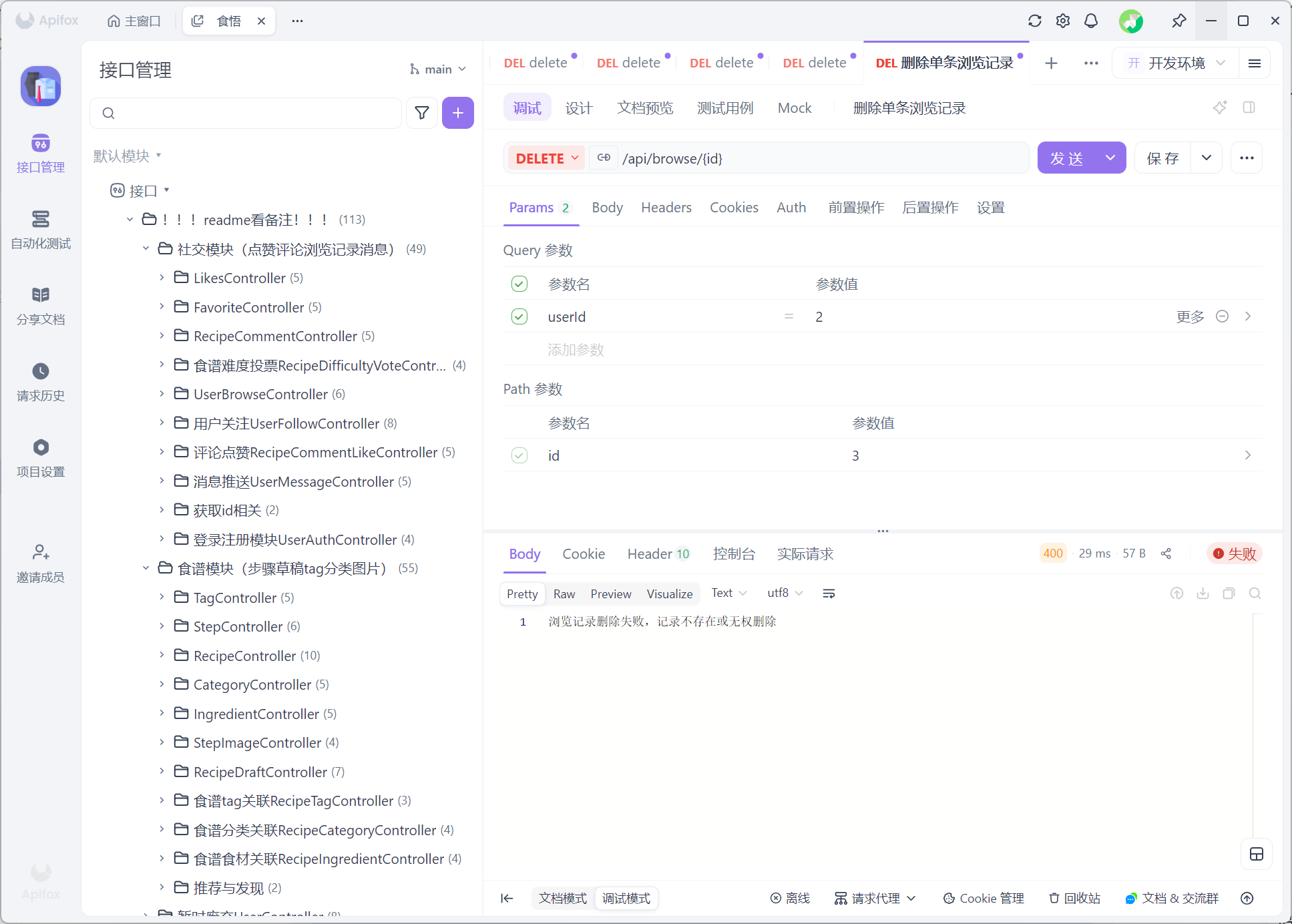Click the 保存 save button
Image resolution: width=1292 pixels, height=924 pixels.
pyautogui.click(x=1162, y=158)
